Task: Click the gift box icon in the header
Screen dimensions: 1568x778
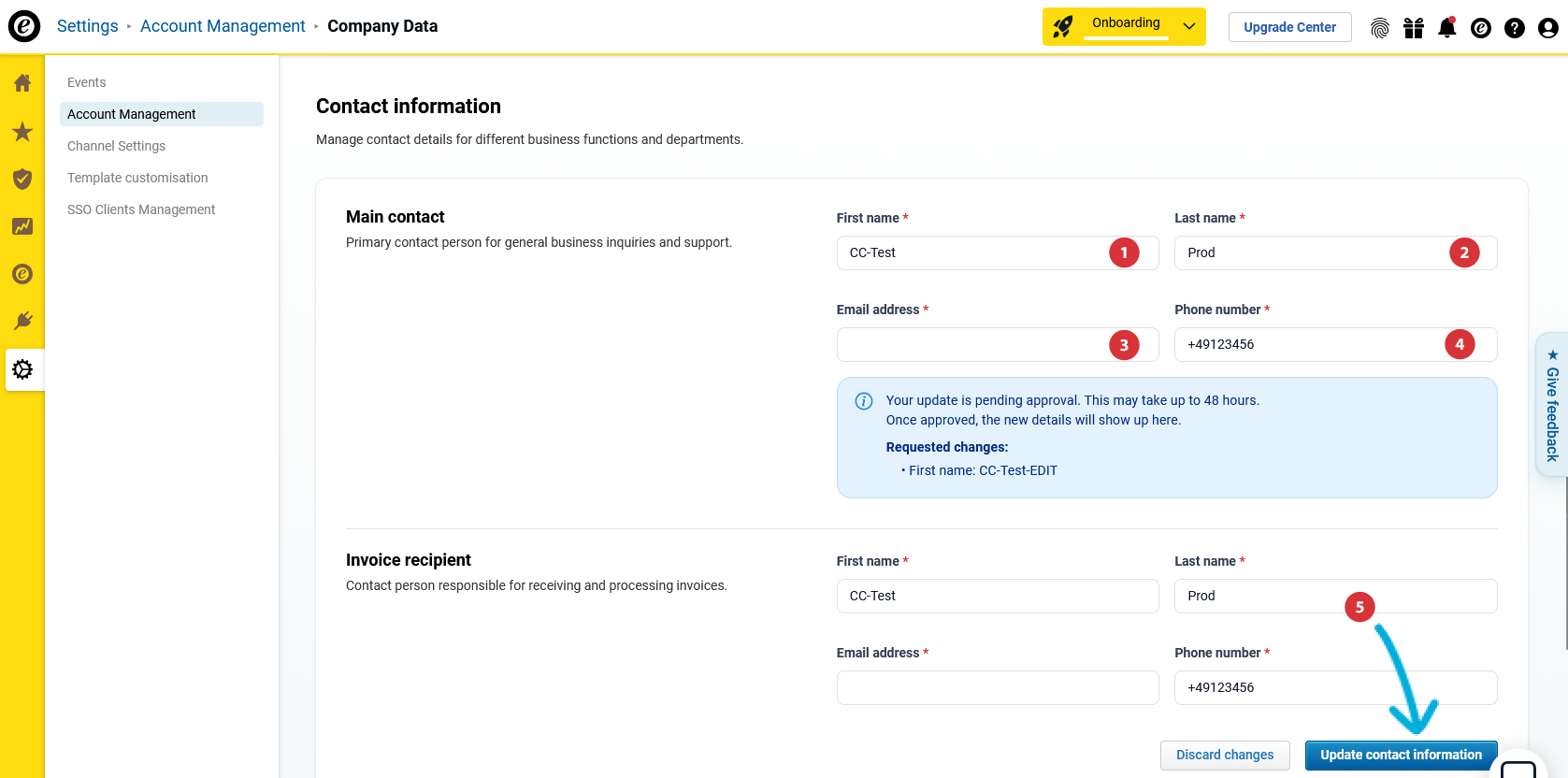Action: pyautogui.click(x=1413, y=28)
